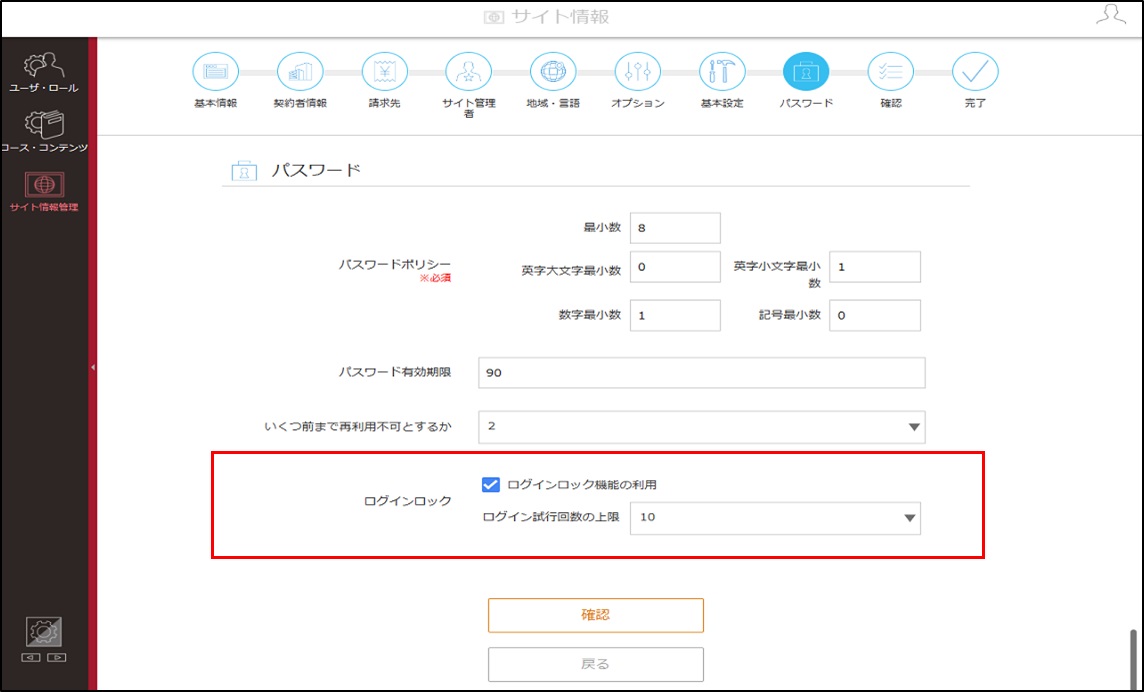The image size is (1144, 692).
Task: Go to the 基本情報 wizard step icon
Action: coord(215,72)
